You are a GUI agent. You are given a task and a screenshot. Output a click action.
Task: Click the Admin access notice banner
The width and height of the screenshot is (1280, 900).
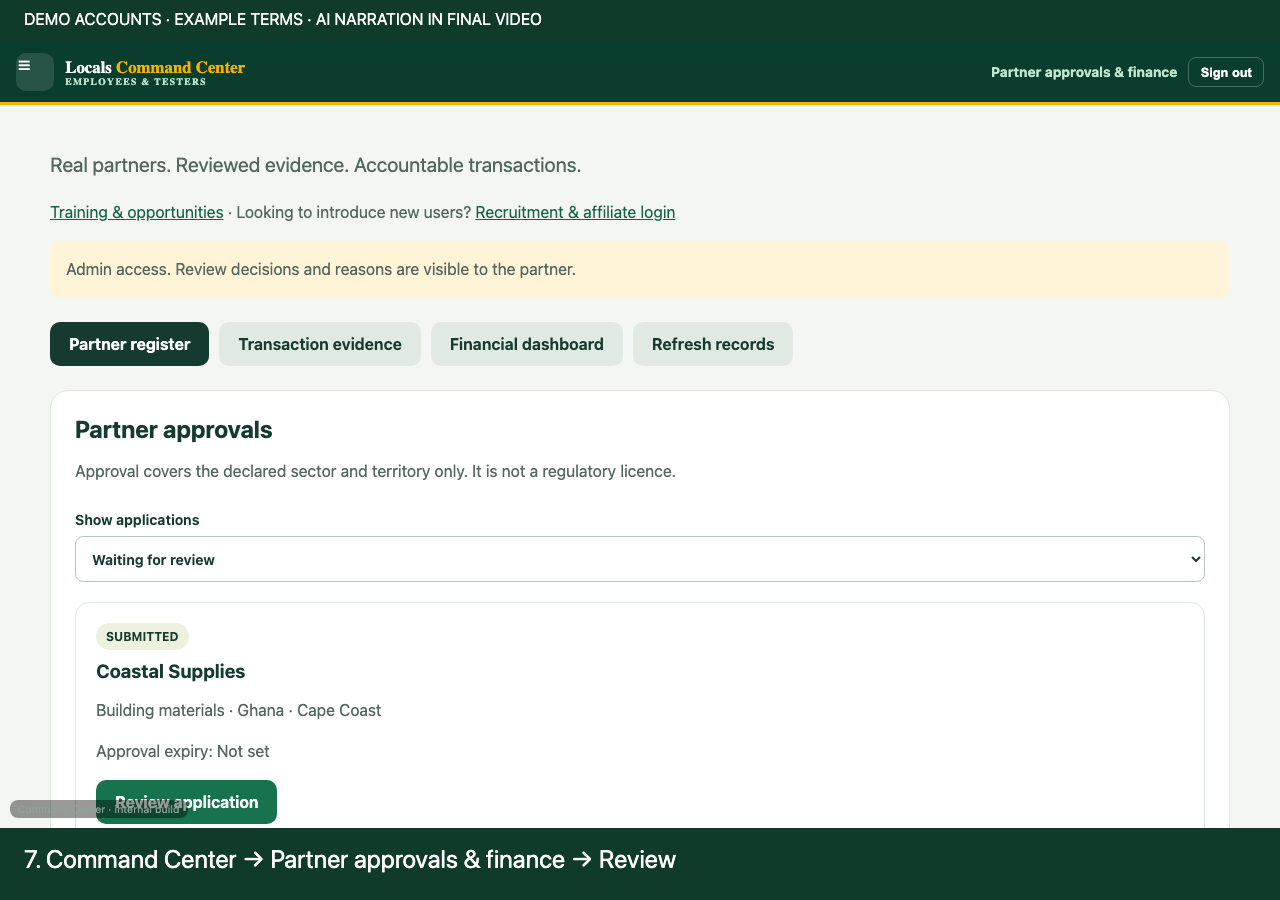pyautogui.click(x=640, y=270)
